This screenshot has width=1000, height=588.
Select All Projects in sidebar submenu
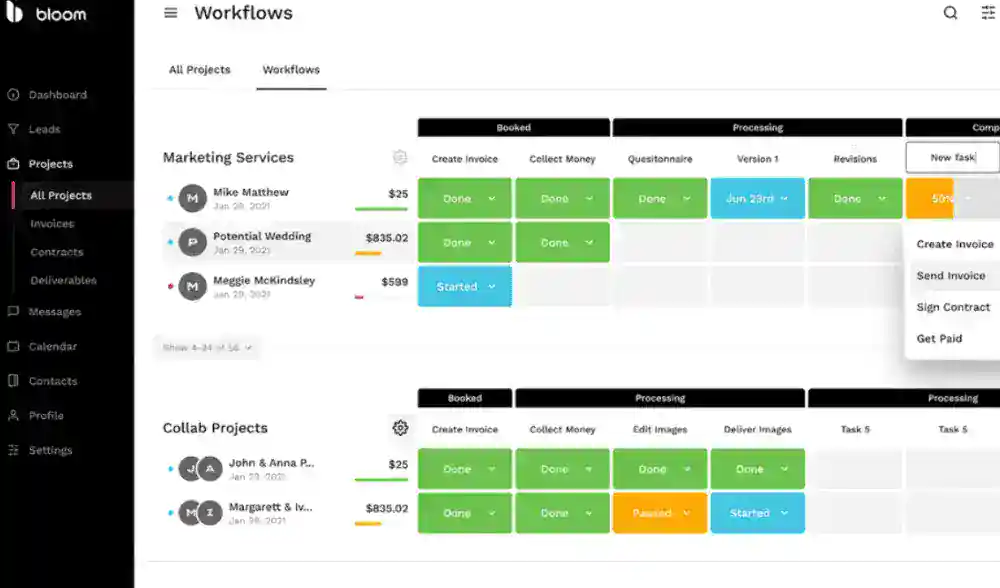[61, 195]
